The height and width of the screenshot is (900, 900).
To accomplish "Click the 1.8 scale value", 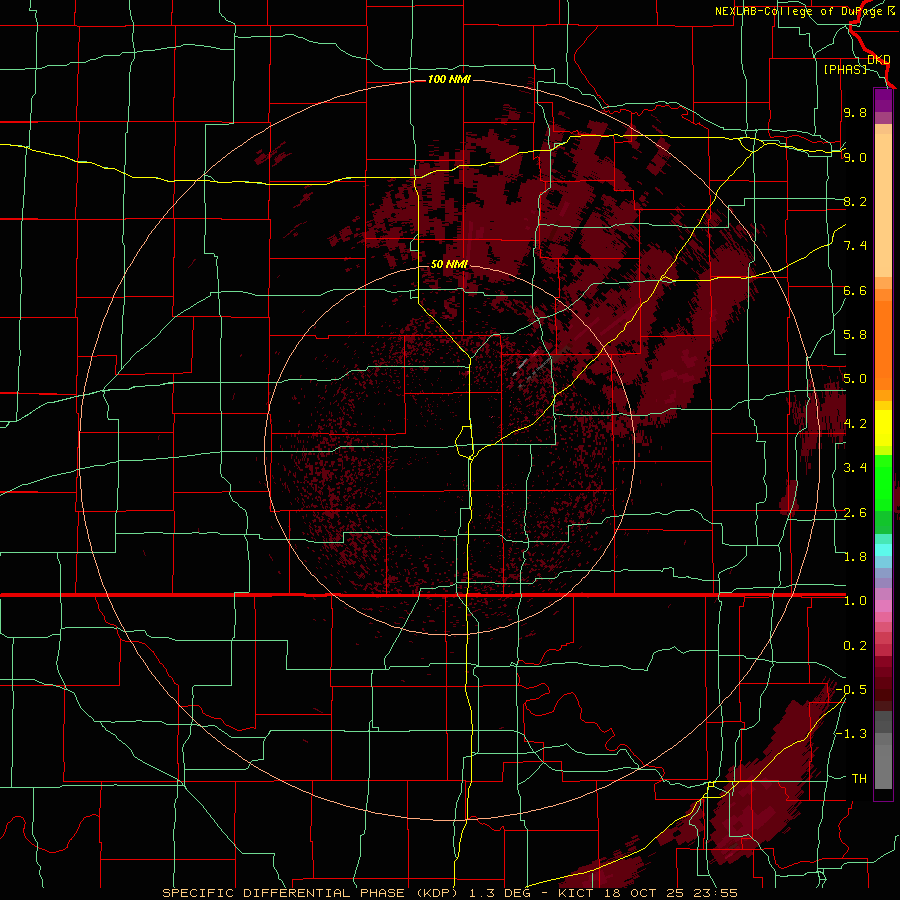I will [x=855, y=557].
